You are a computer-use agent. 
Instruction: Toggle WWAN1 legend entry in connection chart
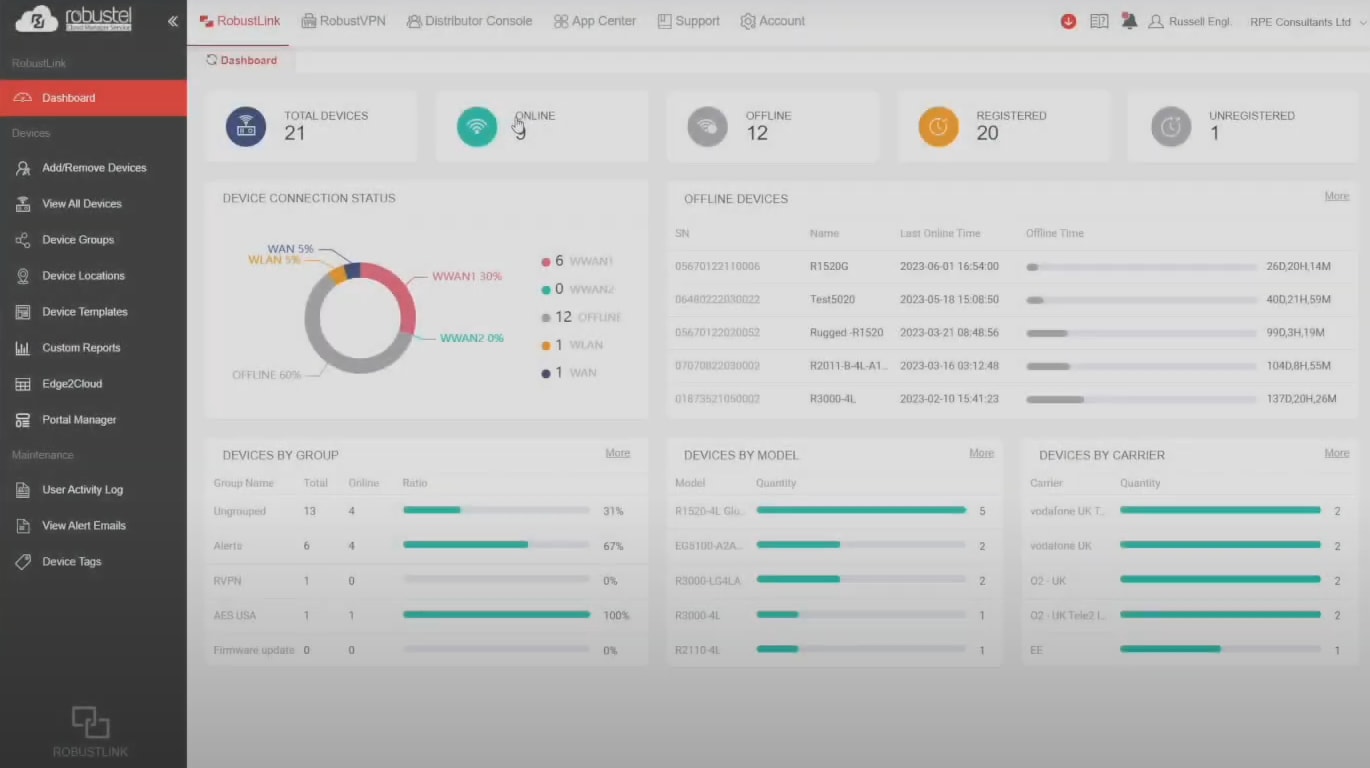(x=578, y=261)
